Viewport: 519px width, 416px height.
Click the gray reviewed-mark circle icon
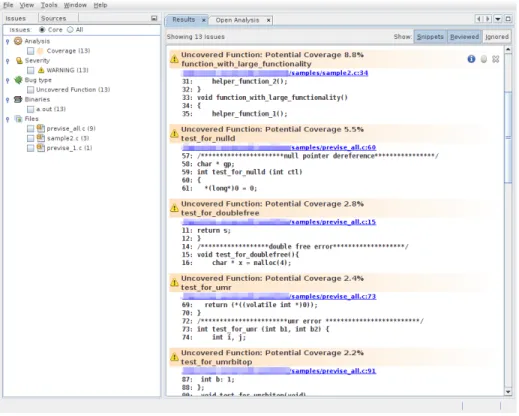tap(484, 59)
